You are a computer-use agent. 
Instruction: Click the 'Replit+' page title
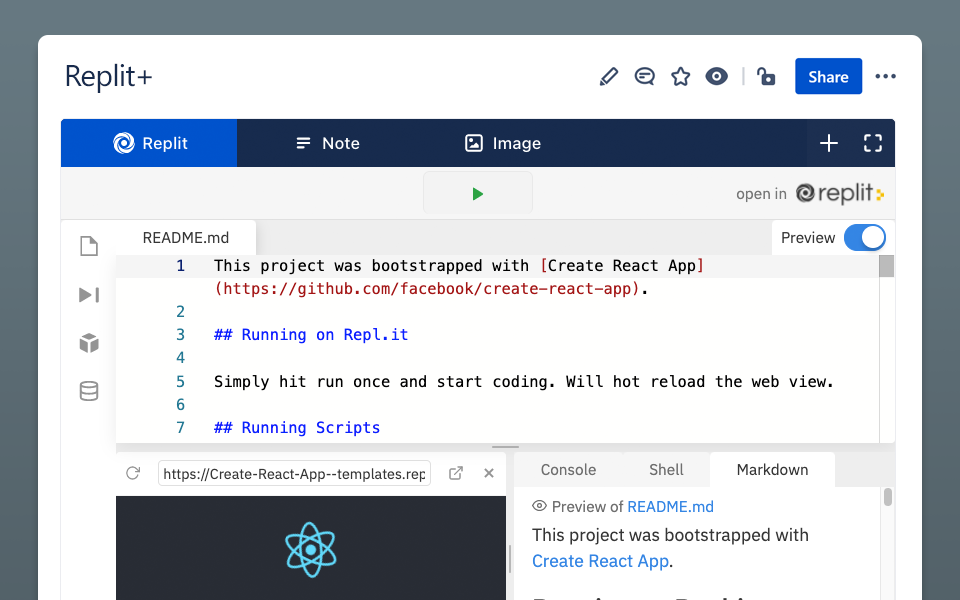pyautogui.click(x=108, y=77)
